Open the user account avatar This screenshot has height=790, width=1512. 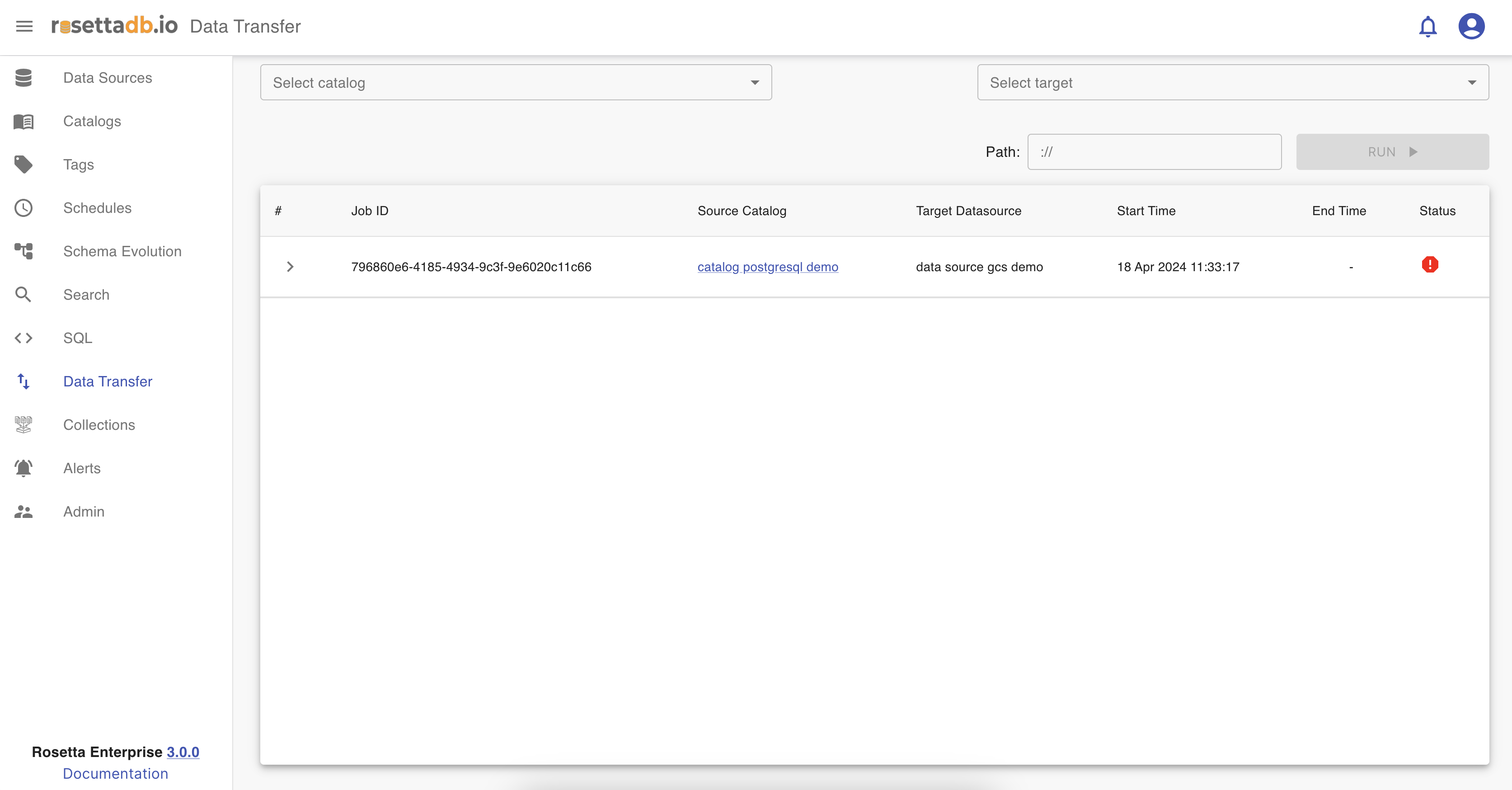click(x=1471, y=26)
